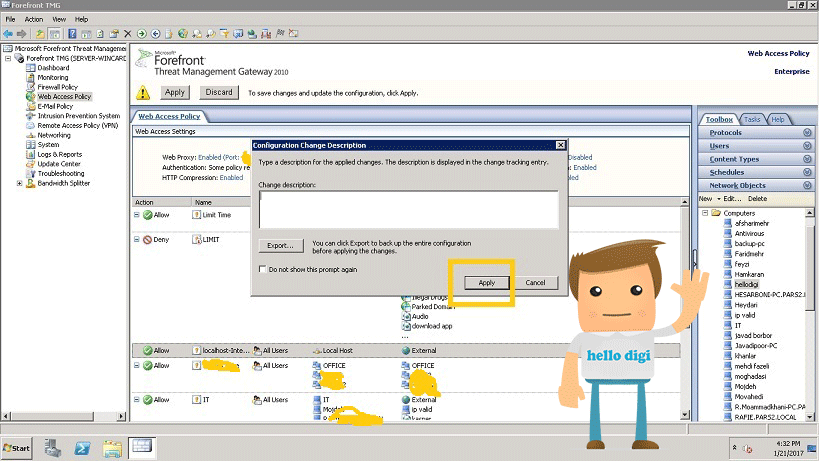
Task: Select Remote Access Policy (VPN)
Action: point(77,125)
